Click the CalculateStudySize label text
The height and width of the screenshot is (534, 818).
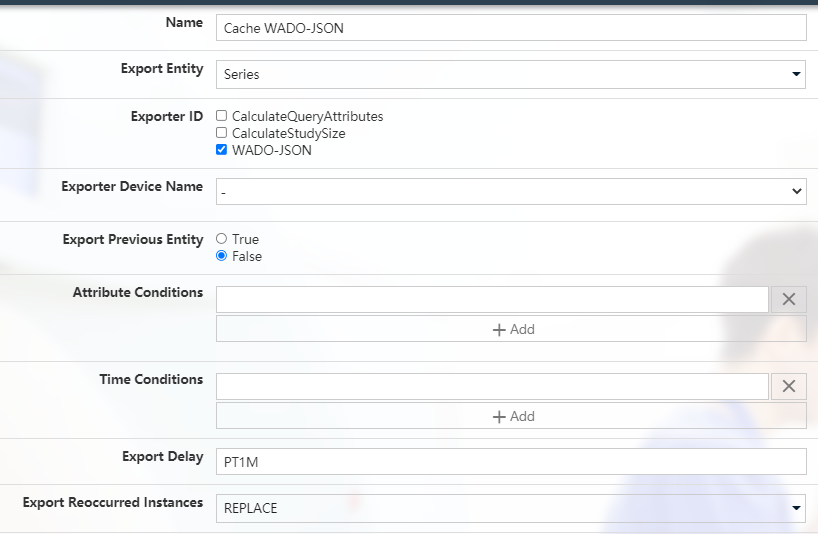click(288, 134)
